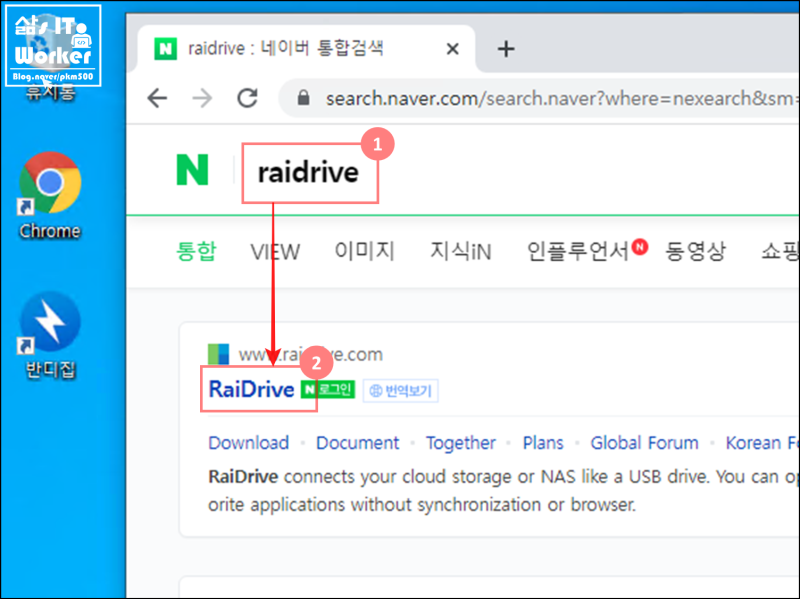Click the green Naver N logo
The image size is (800, 599).
(x=192, y=169)
